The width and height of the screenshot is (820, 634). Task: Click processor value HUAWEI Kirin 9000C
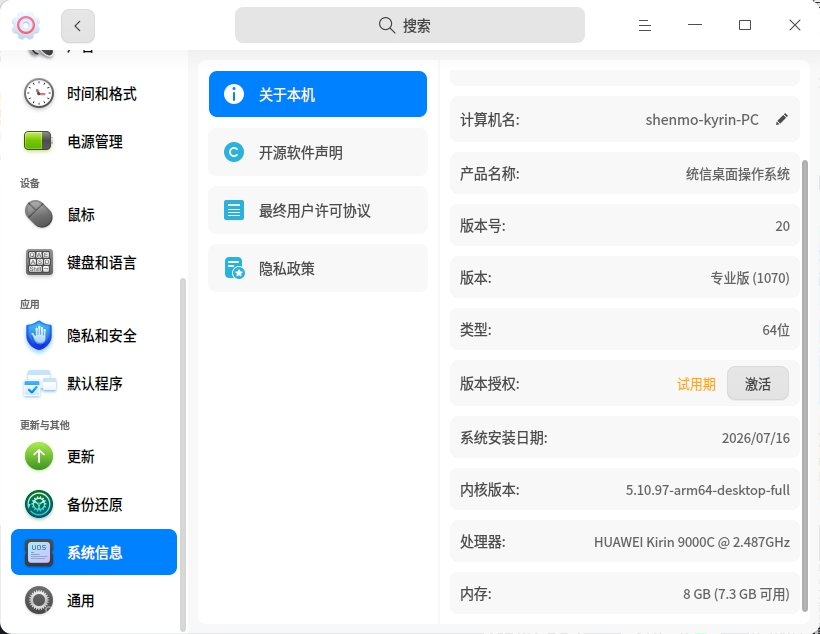tap(691, 542)
